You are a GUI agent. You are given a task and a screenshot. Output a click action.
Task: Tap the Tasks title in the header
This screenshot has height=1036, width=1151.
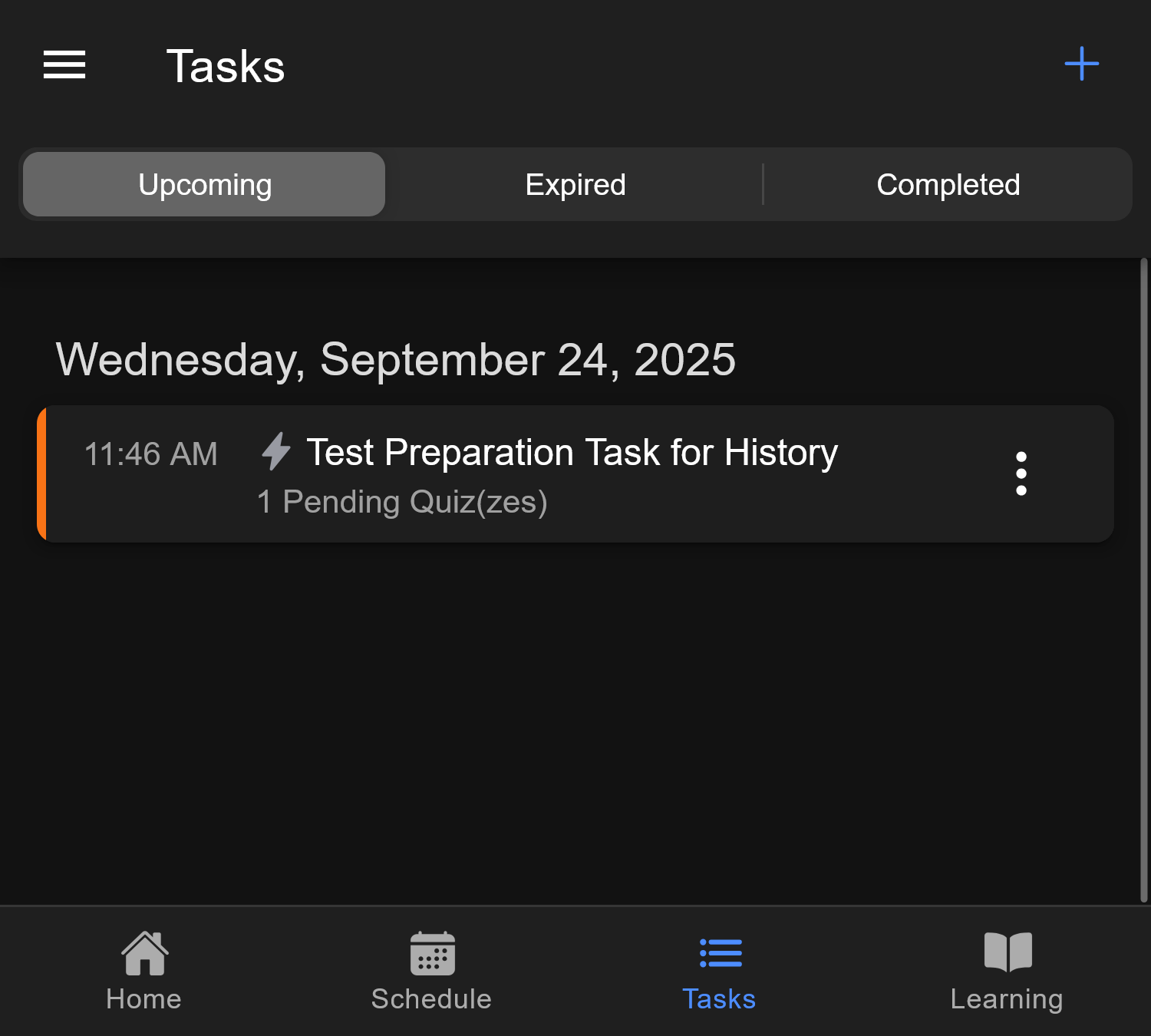click(x=226, y=66)
